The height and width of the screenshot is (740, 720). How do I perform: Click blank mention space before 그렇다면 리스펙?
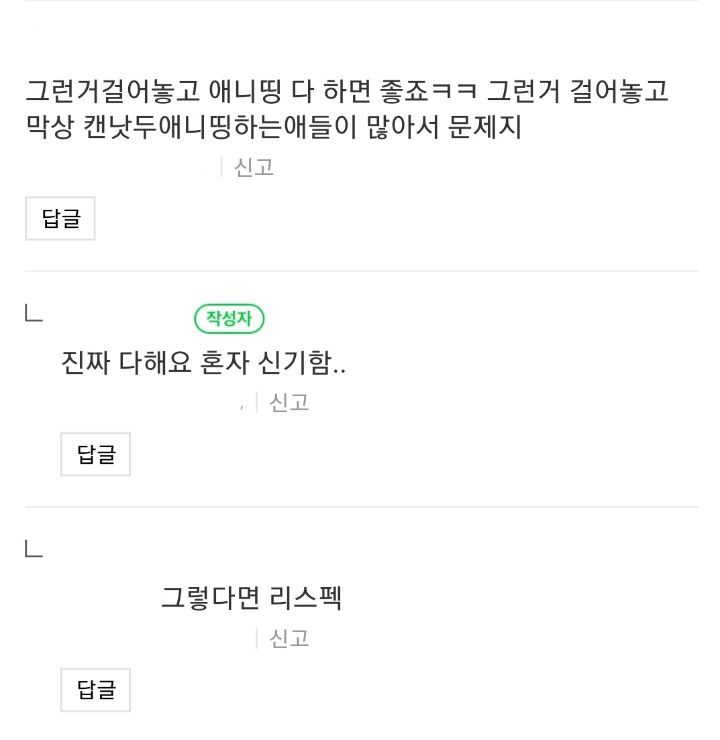pos(108,598)
